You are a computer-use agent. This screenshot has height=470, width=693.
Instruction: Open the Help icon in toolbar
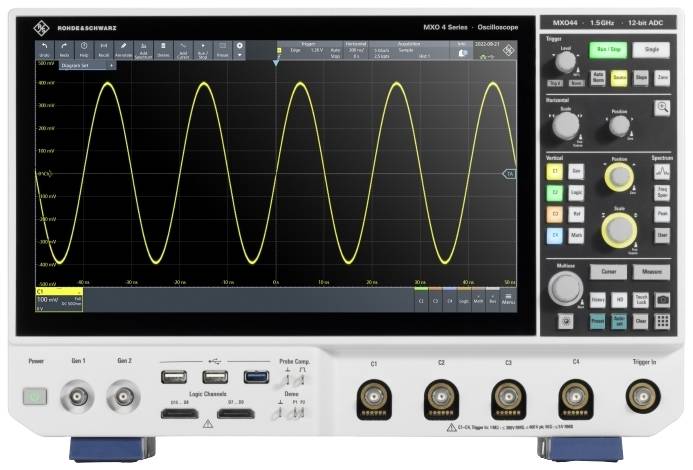point(84,49)
